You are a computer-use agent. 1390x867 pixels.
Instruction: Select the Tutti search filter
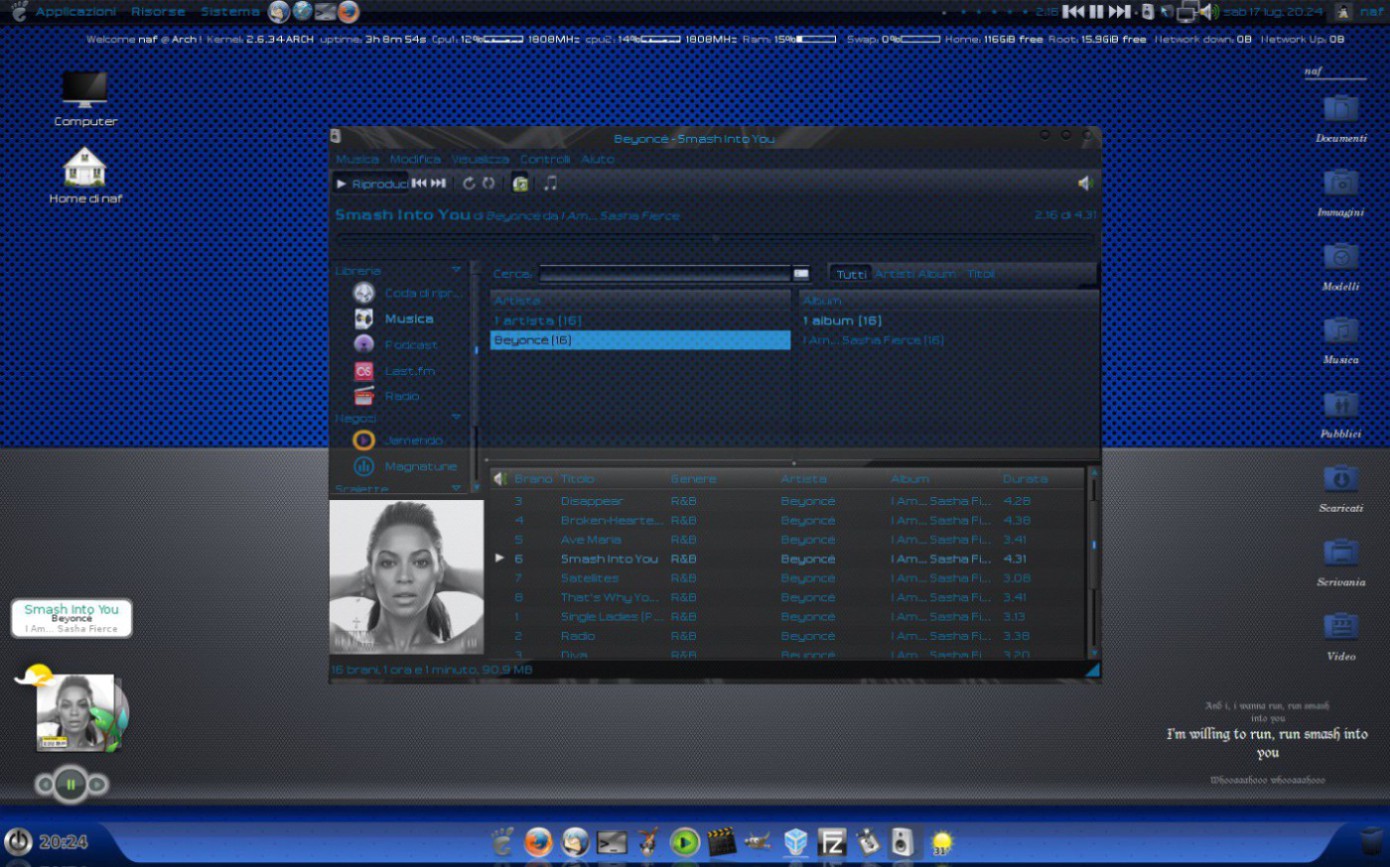coord(852,274)
